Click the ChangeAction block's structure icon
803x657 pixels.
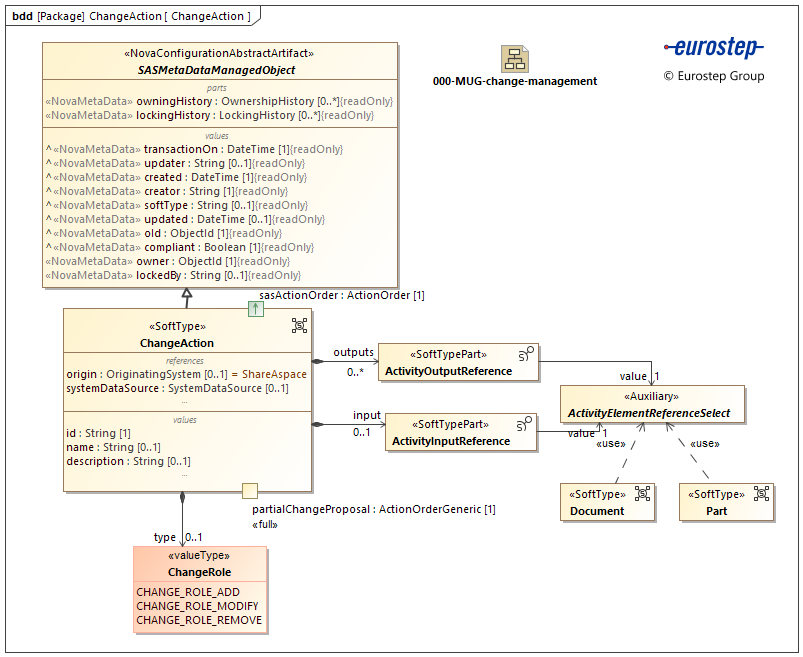pyautogui.click(x=299, y=325)
